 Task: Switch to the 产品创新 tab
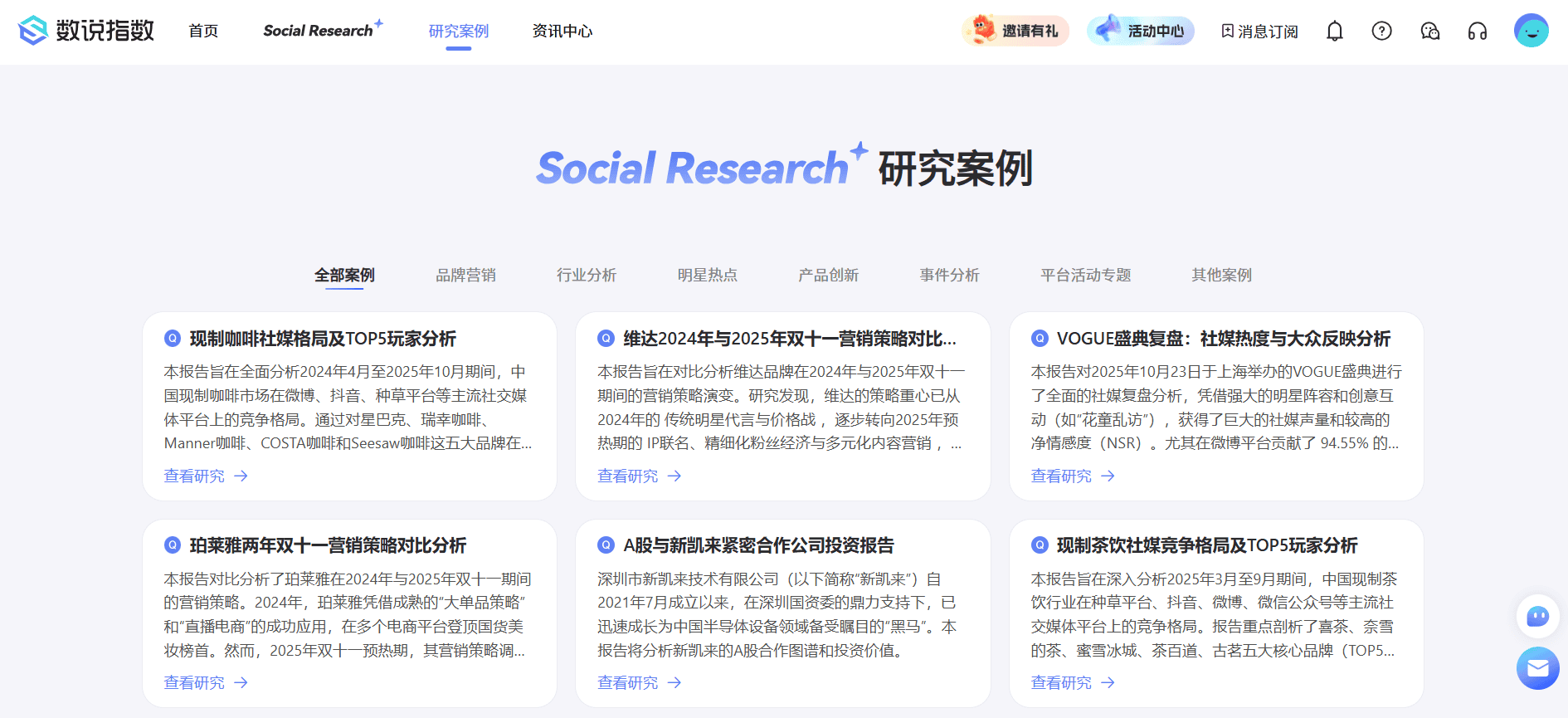[x=829, y=275]
